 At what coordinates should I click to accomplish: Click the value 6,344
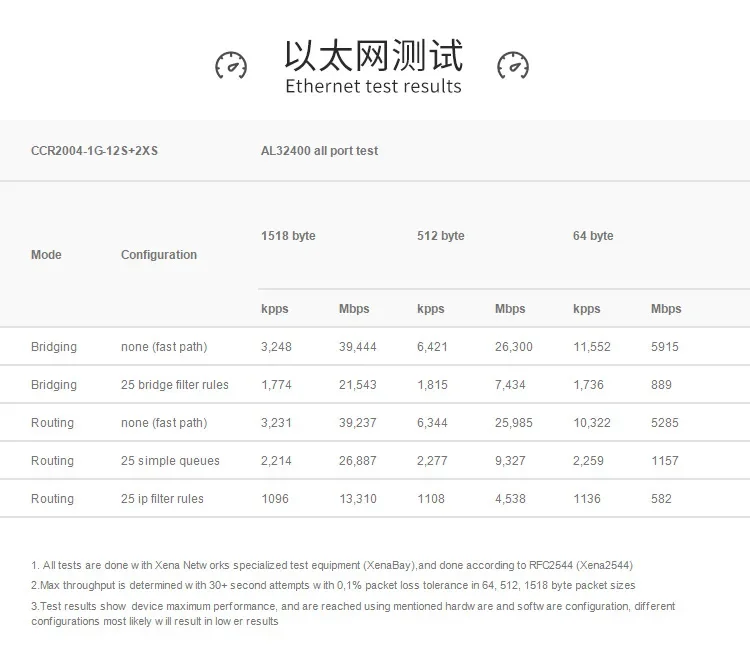coord(432,423)
